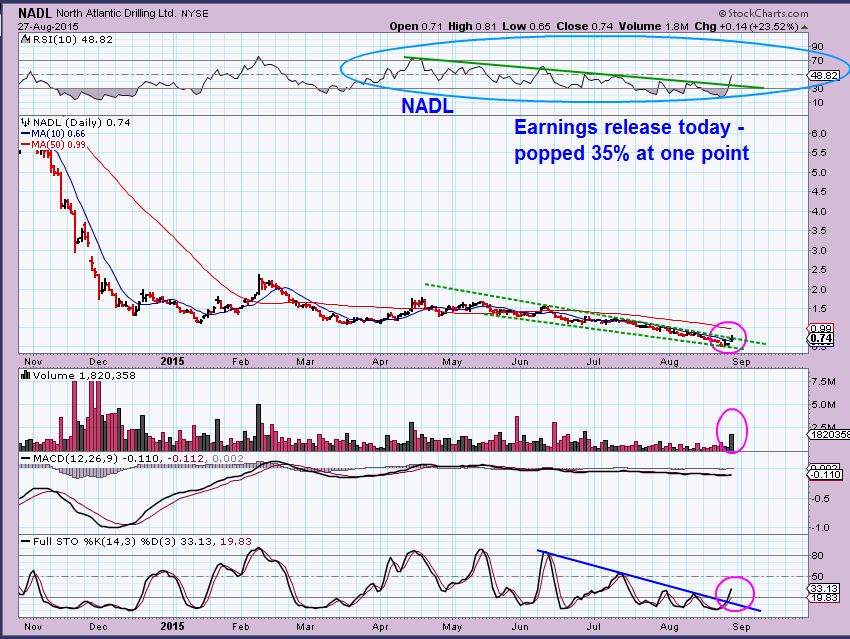
Task: Click the Low 0.65 value
Action: [x=526, y=26]
